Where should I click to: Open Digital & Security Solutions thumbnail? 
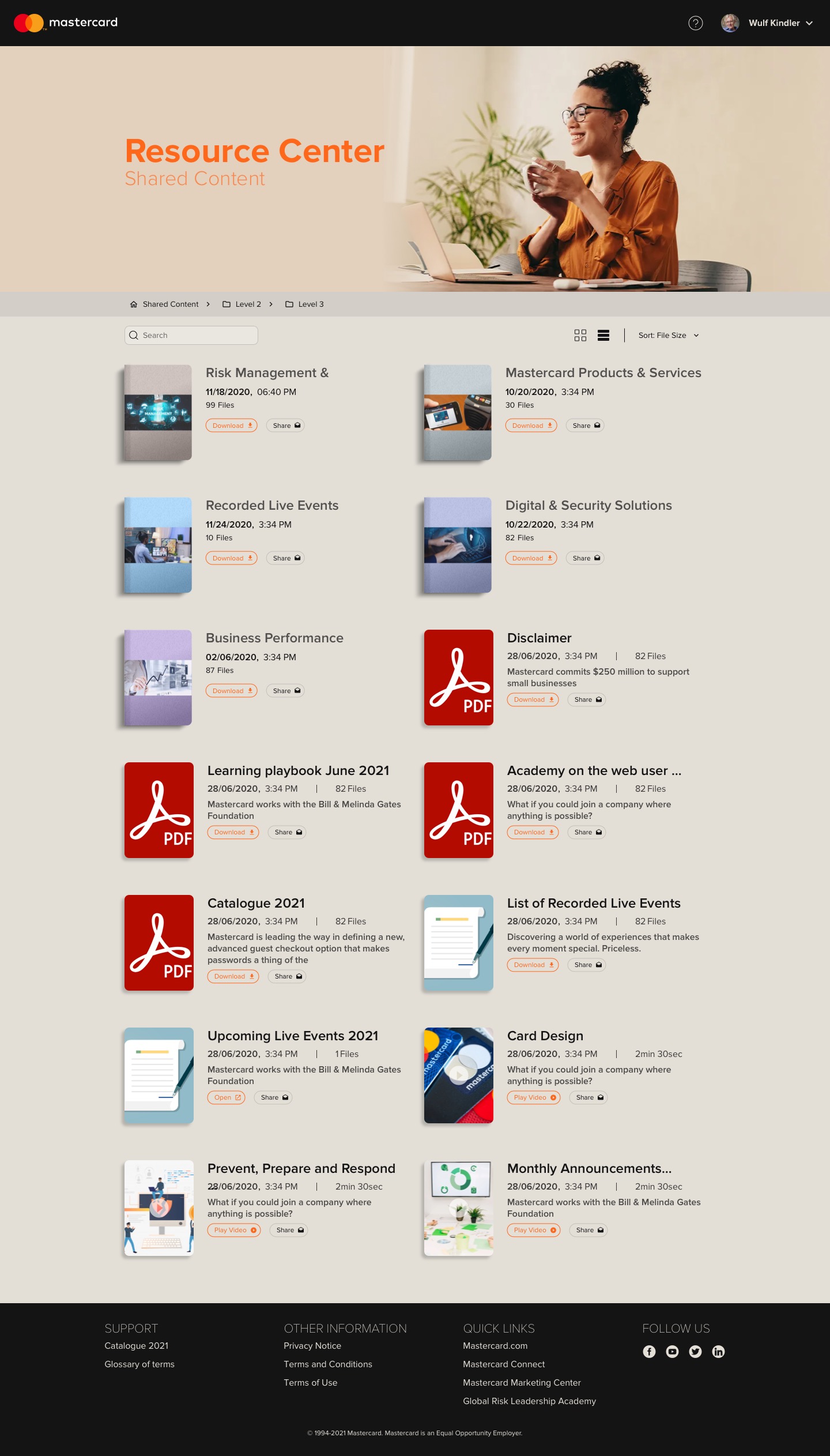point(458,545)
